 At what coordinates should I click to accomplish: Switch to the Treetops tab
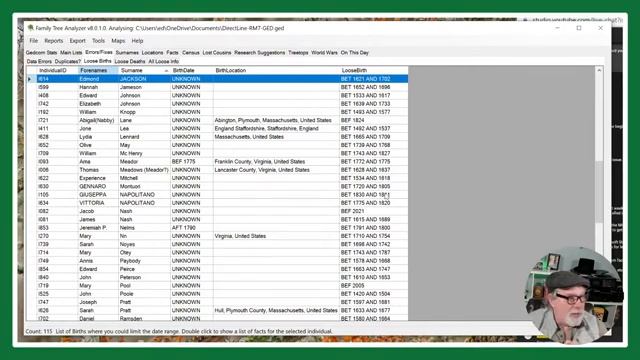(x=298, y=53)
